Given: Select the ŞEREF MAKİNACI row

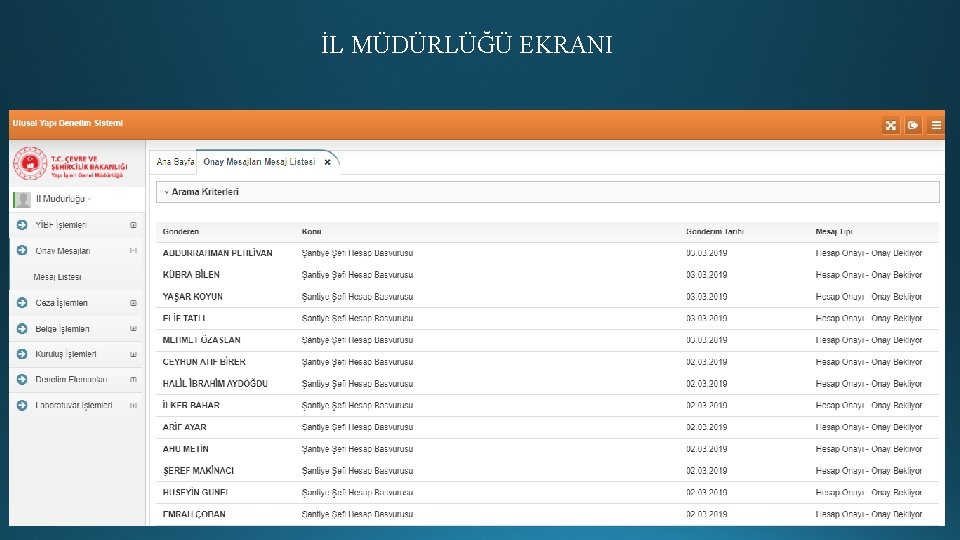Looking at the screenshot, I should tap(547, 471).
